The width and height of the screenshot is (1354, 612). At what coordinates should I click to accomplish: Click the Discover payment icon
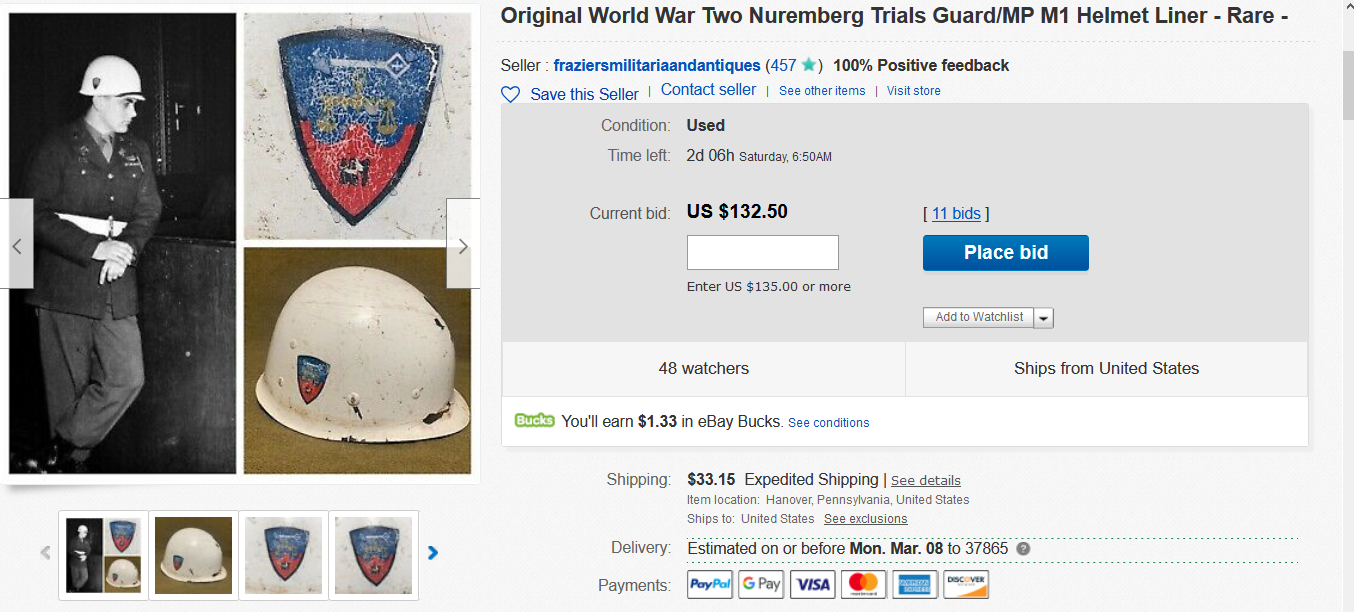click(x=965, y=584)
